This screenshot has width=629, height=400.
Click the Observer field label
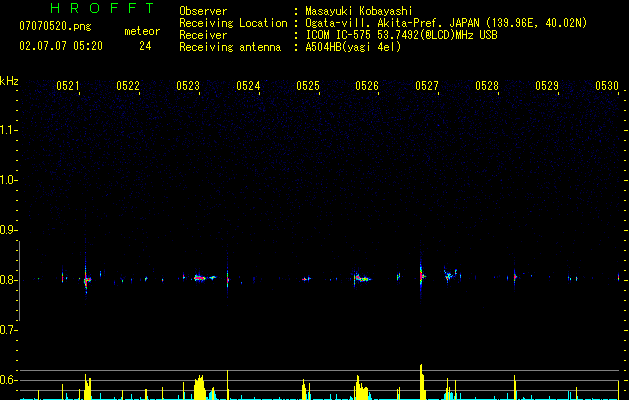[203, 11]
